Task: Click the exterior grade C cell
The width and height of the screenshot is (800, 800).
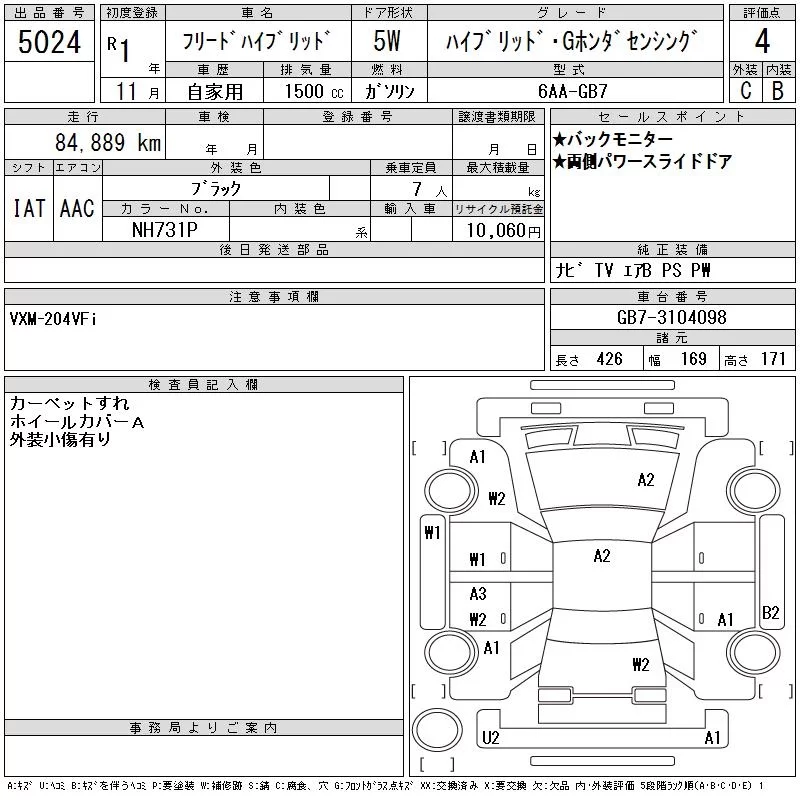Action: (x=745, y=90)
